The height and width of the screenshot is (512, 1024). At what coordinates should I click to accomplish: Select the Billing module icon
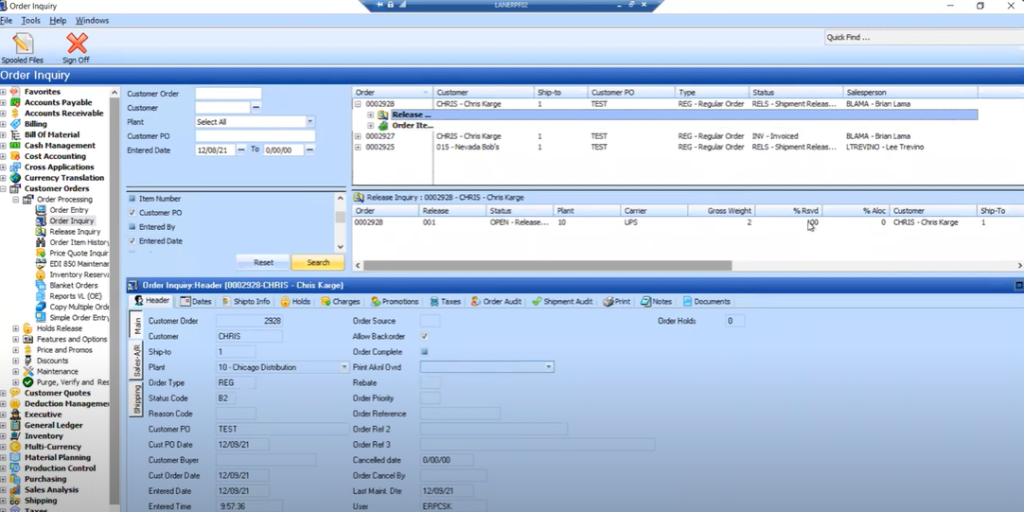[x=15, y=124]
